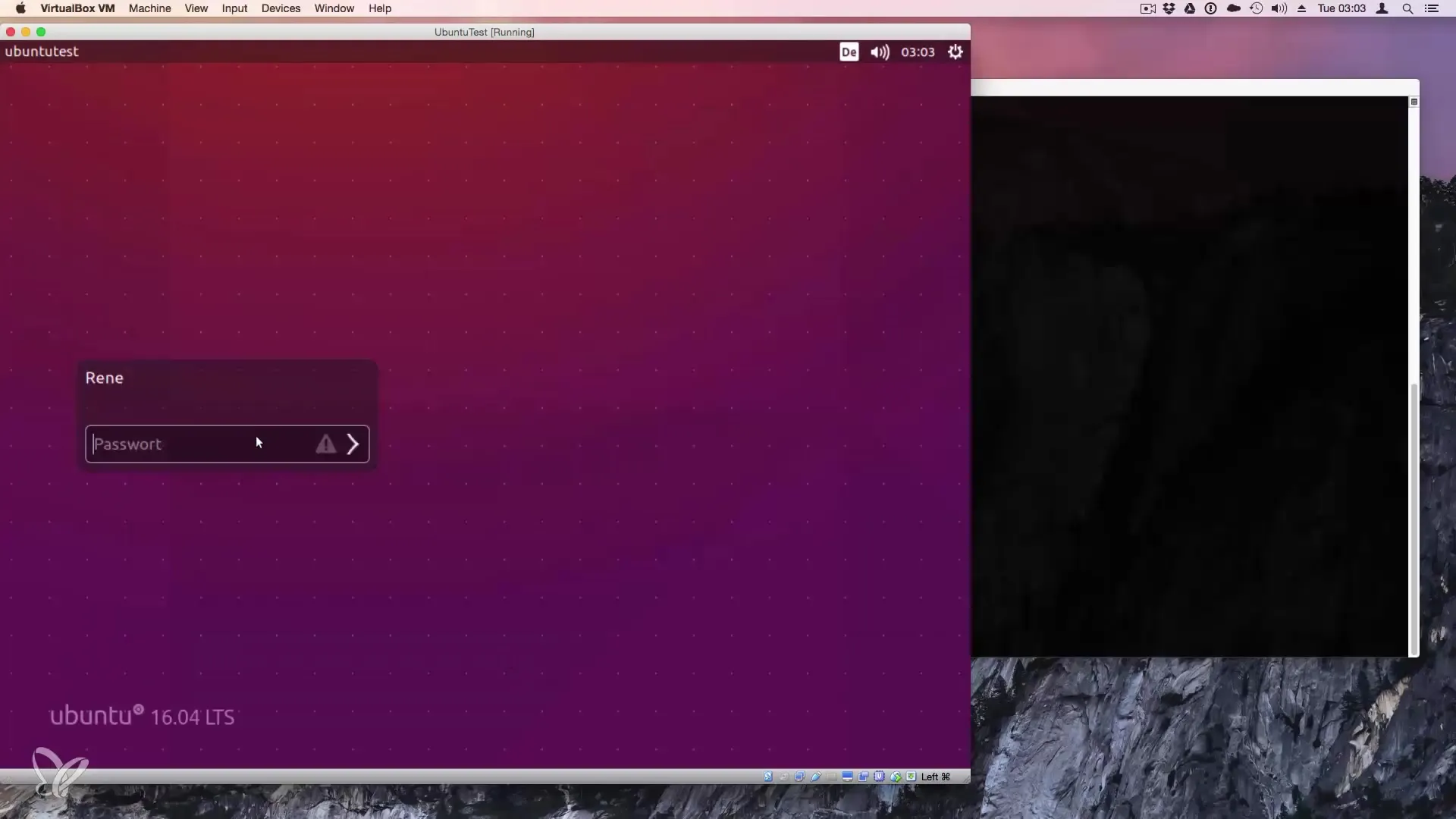Click the ubuntutest hostname label

(x=42, y=52)
